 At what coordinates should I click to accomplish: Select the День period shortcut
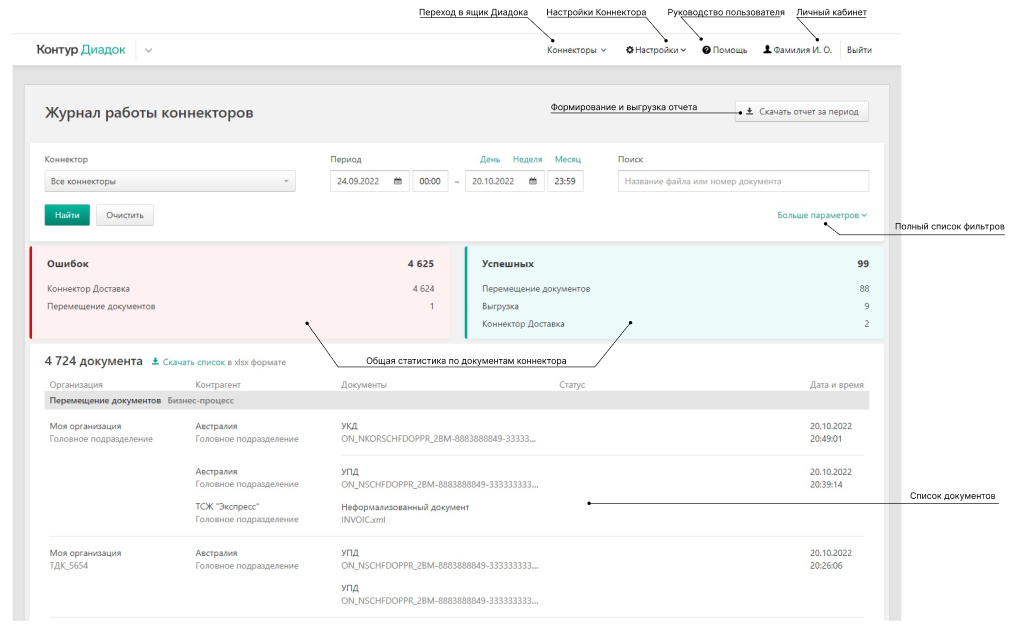click(x=490, y=159)
